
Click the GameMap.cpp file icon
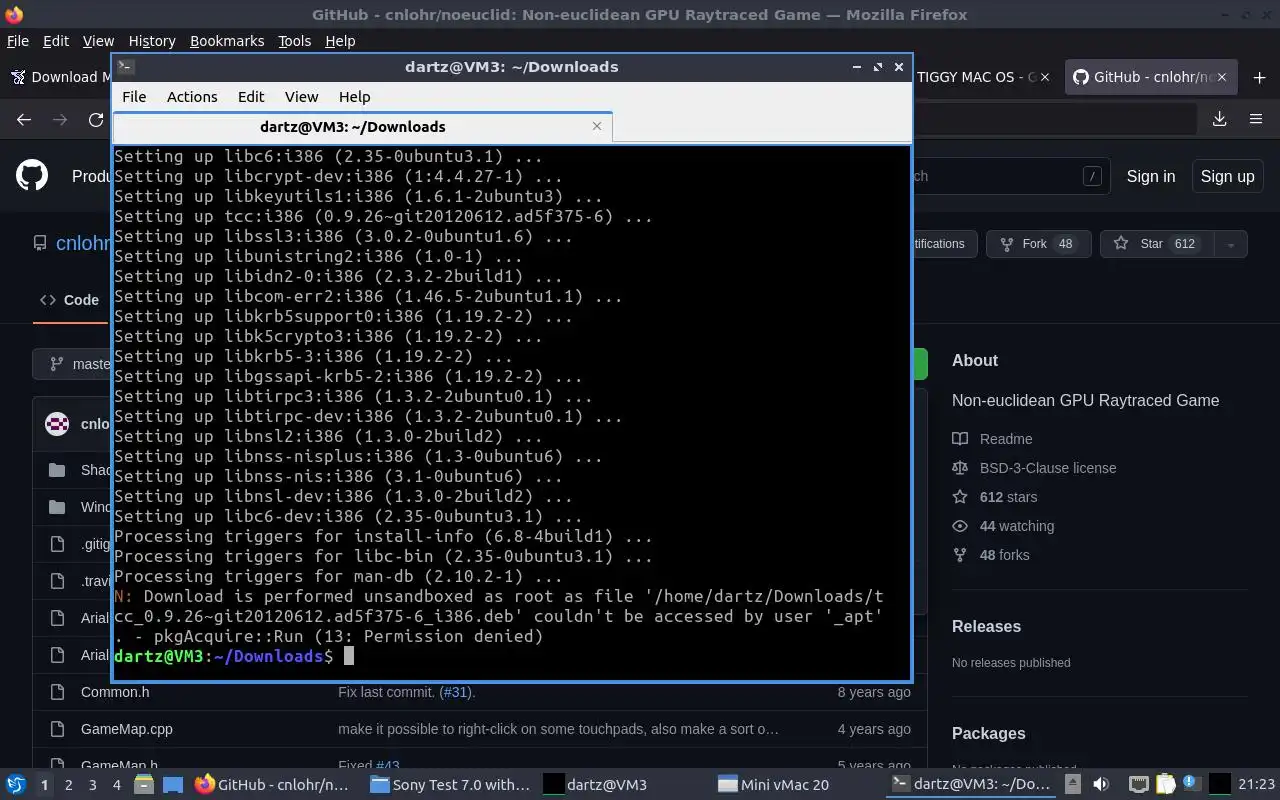[x=57, y=729]
